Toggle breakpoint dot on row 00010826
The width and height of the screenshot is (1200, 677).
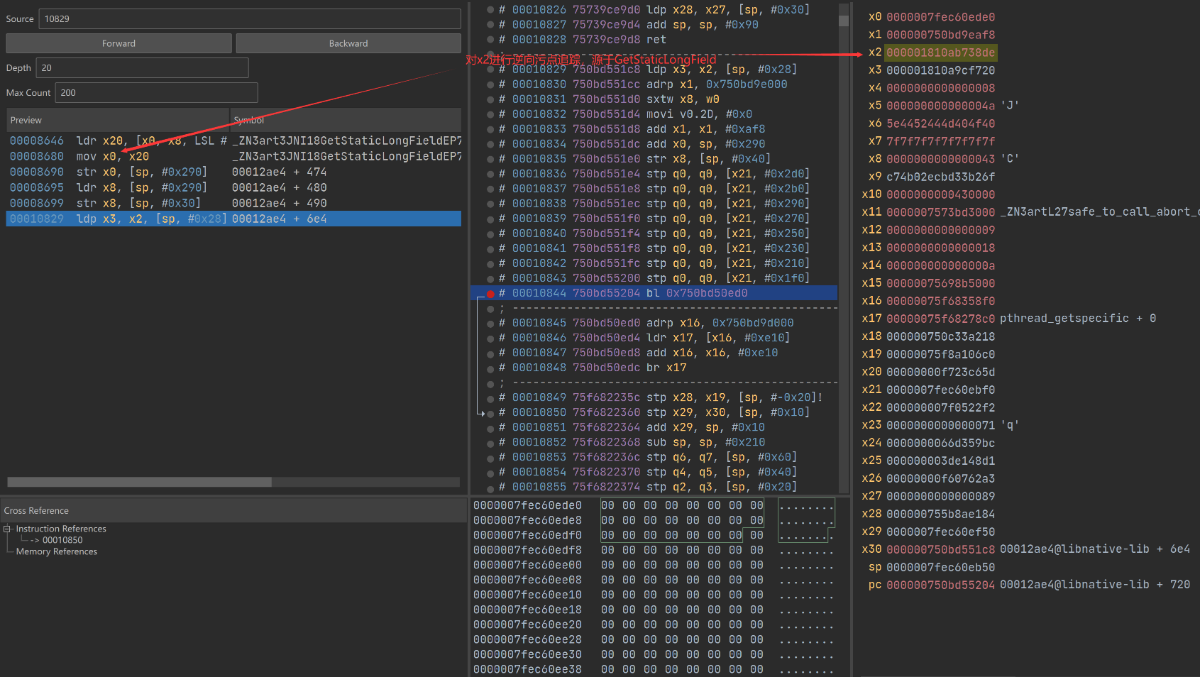(490, 9)
